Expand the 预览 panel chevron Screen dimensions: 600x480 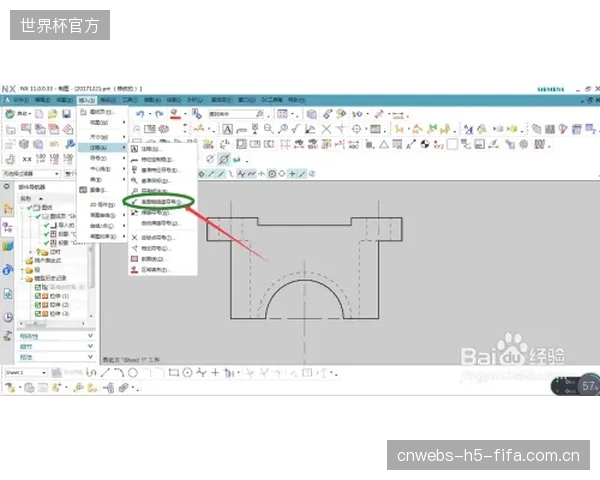pyautogui.click(x=91, y=357)
